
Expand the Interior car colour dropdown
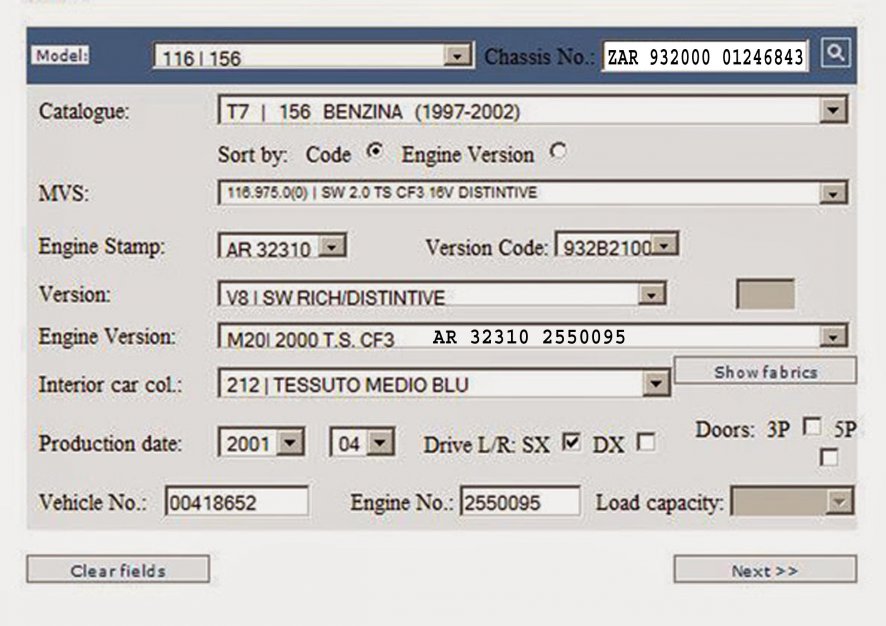pyautogui.click(x=656, y=383)
